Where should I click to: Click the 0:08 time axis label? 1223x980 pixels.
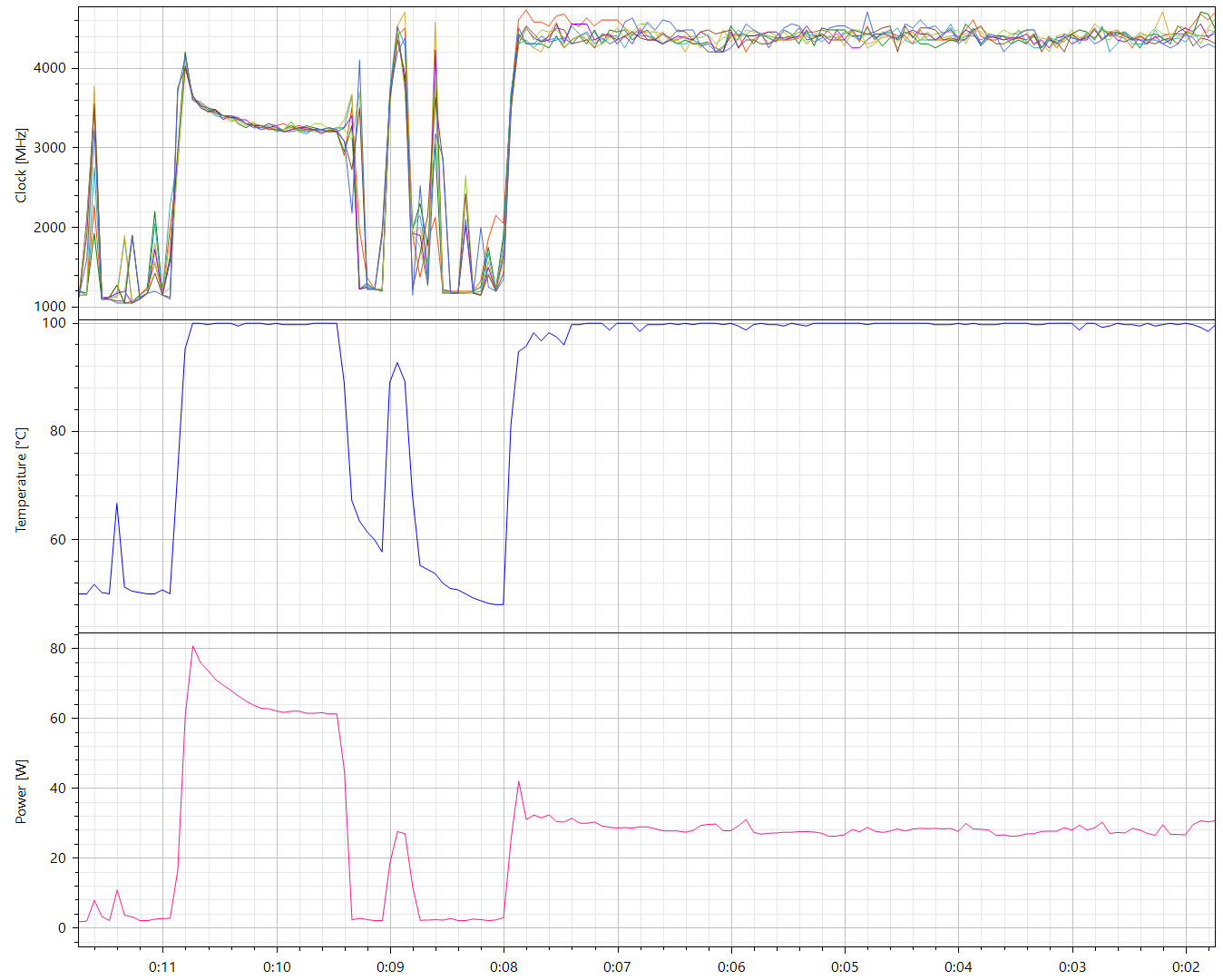504,966
